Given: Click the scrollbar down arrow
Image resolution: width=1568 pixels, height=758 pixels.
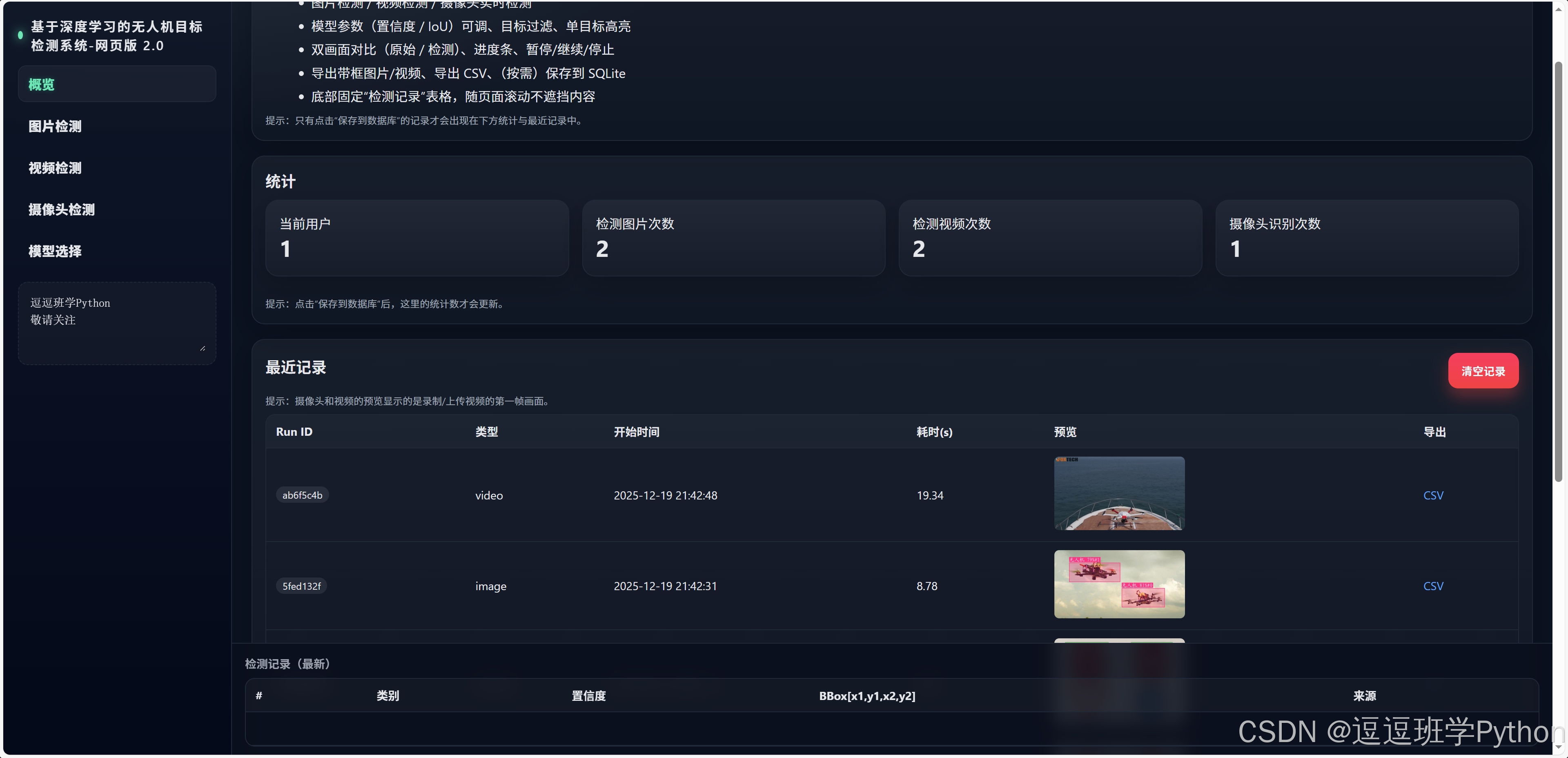Looking at the screenshot, I should 1558,747.
